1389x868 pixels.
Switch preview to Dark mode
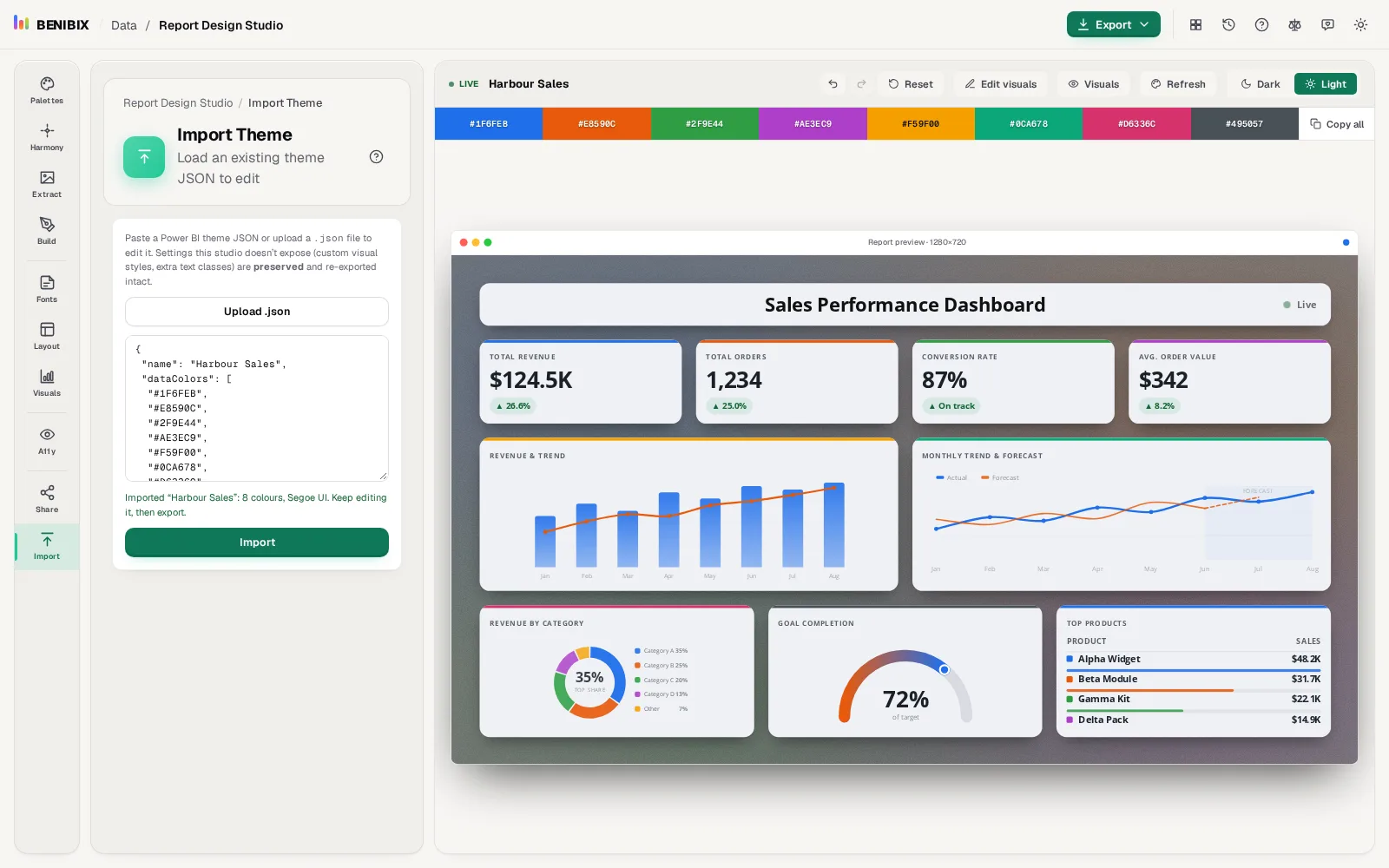1260,84
